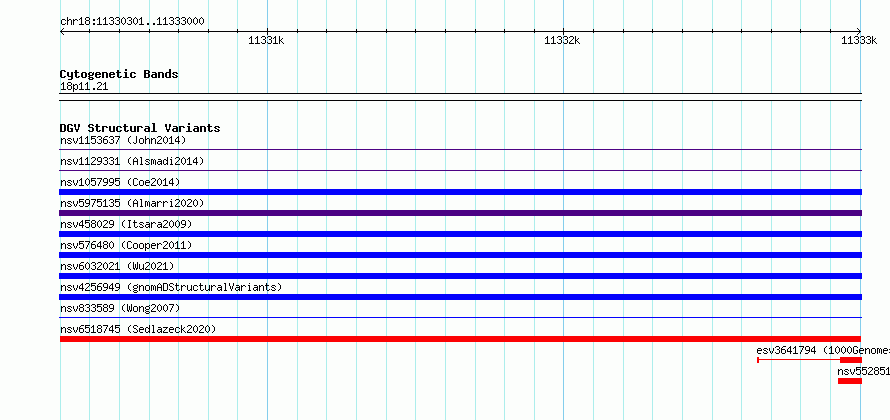Select the DGV Structural Variants track title

coord(140,128)
